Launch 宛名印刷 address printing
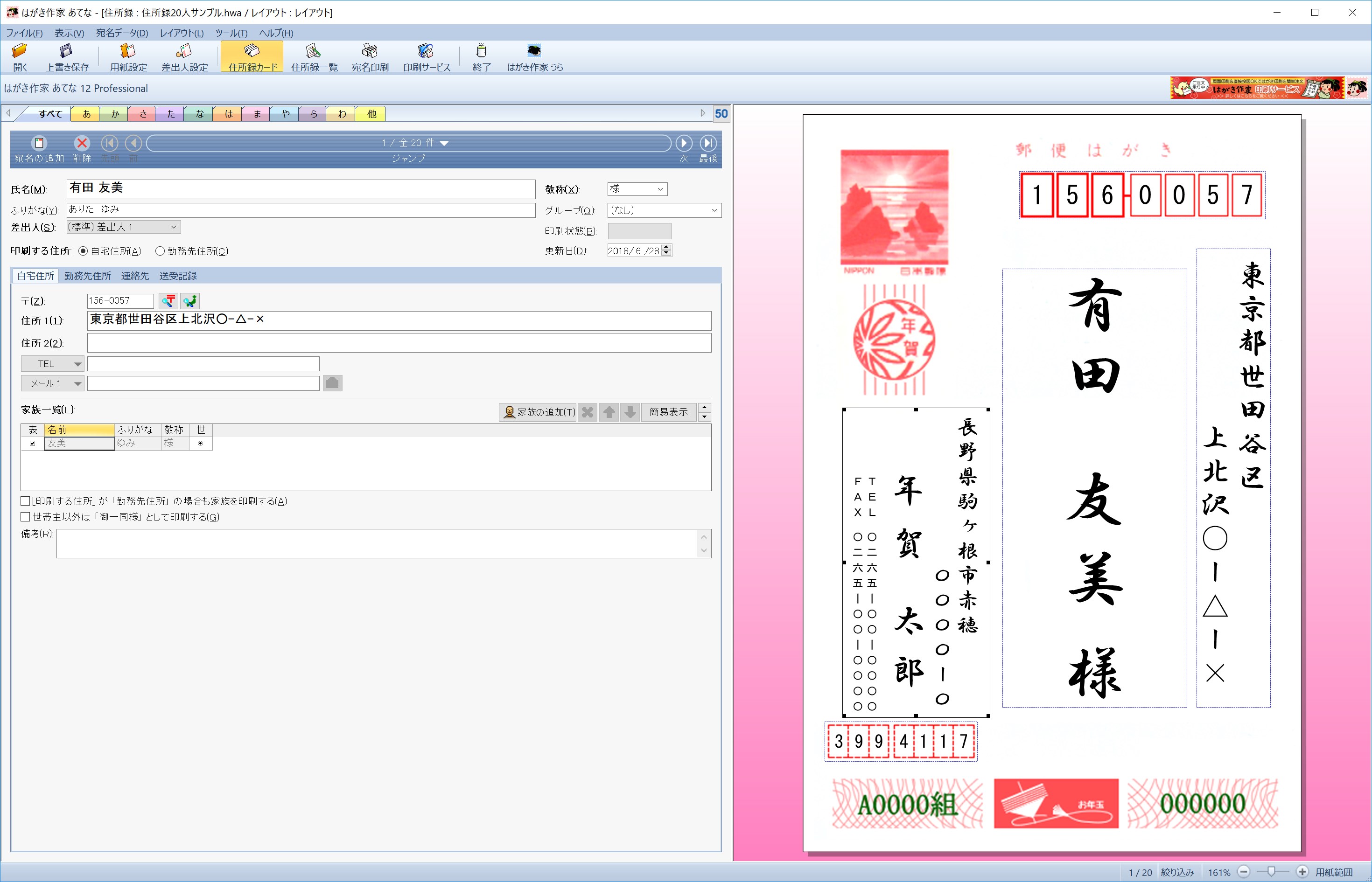 [370, 57]
